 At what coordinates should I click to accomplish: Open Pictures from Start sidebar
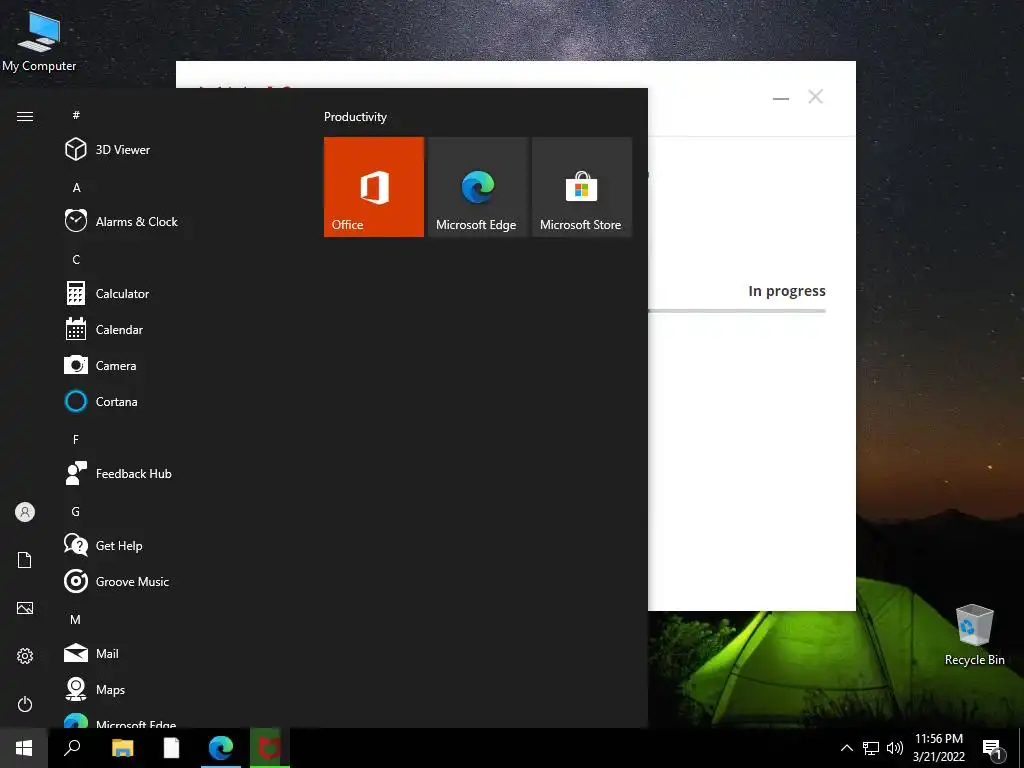[x=25, y=608]
